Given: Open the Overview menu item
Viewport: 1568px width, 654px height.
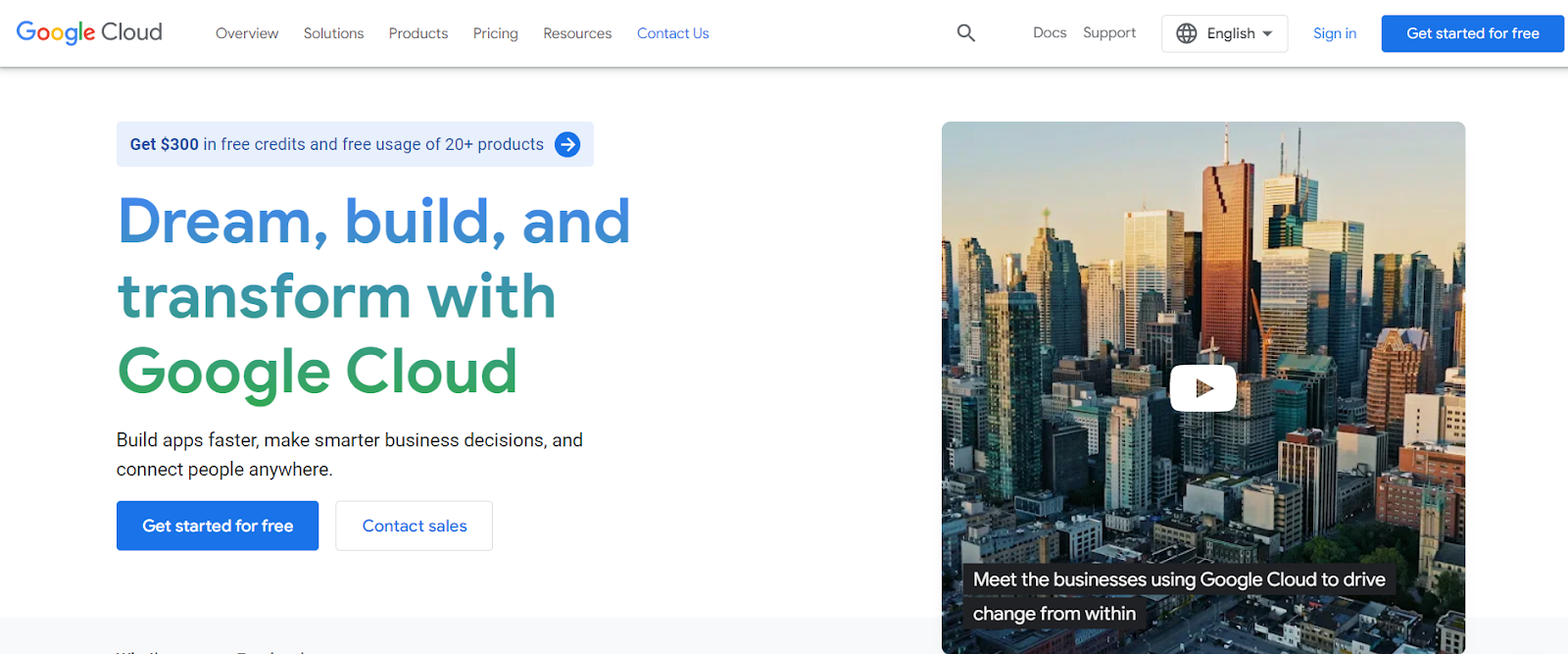Looking at the screenshot, I should (x=247, y=33).
